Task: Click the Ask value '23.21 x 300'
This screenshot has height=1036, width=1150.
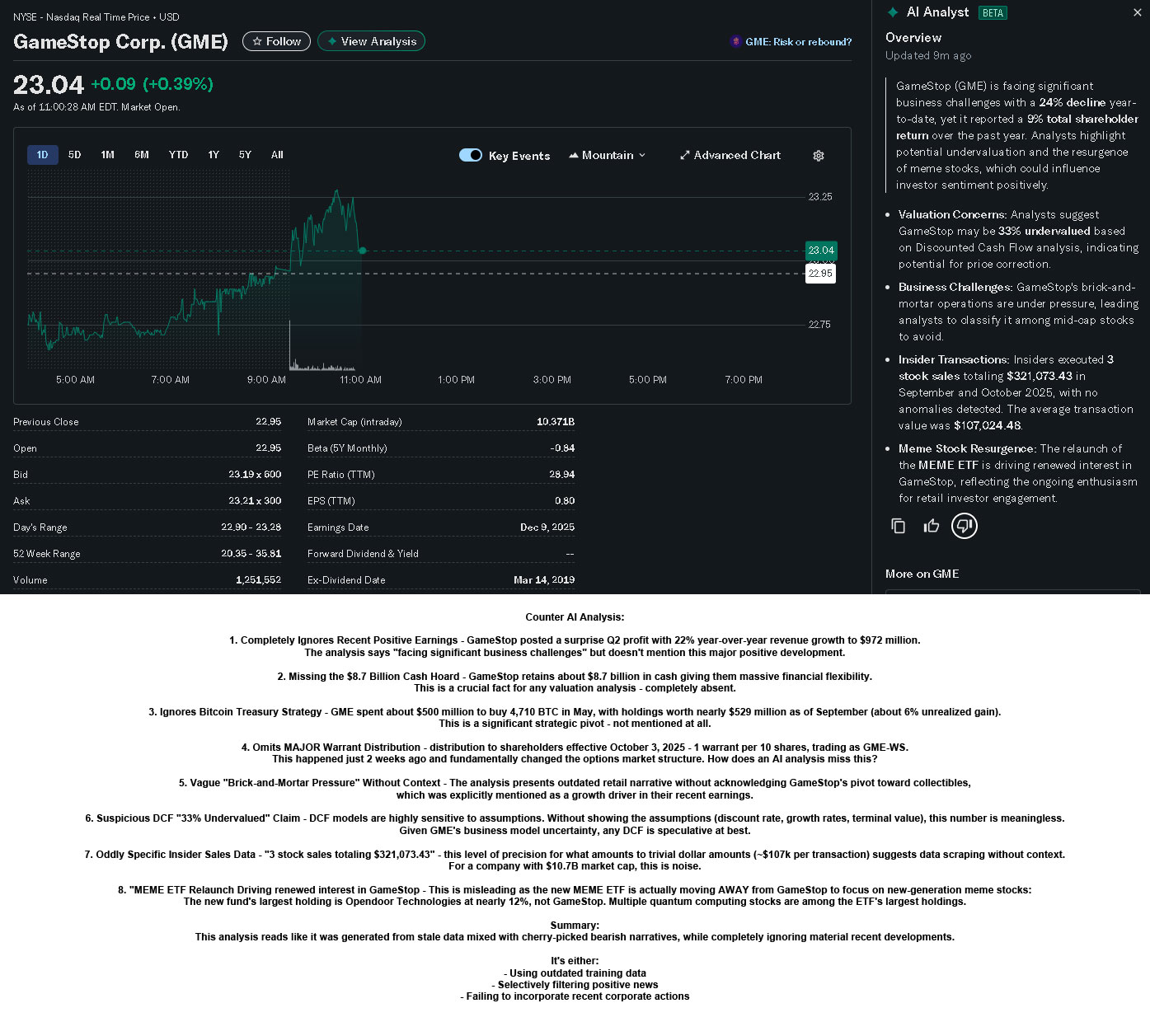Action: pos(255,501)
